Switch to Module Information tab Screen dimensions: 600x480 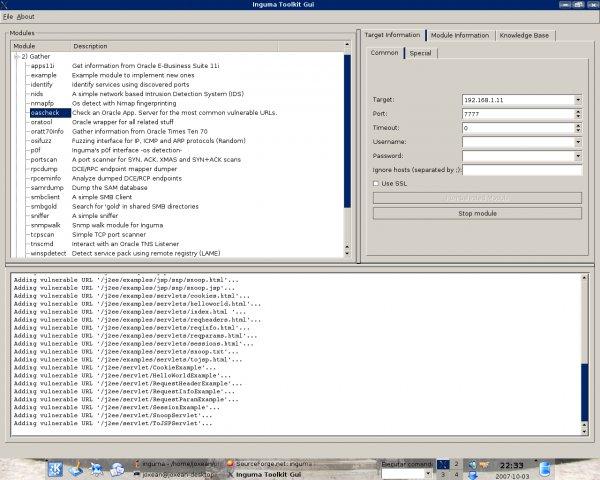click(x=459, y=35)
